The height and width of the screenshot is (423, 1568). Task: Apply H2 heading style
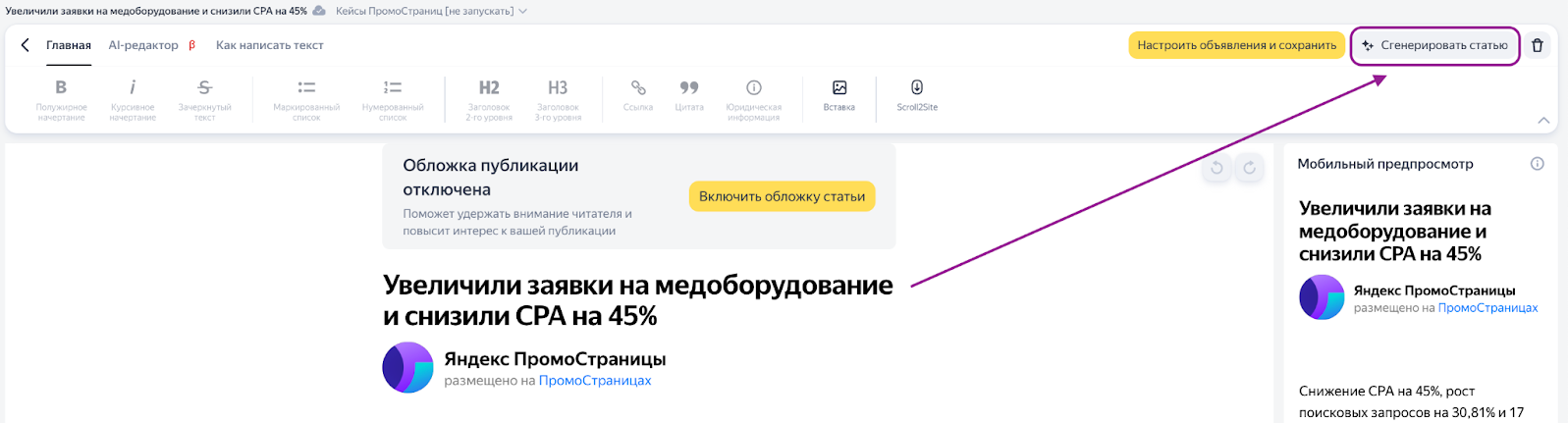[489, 98]
